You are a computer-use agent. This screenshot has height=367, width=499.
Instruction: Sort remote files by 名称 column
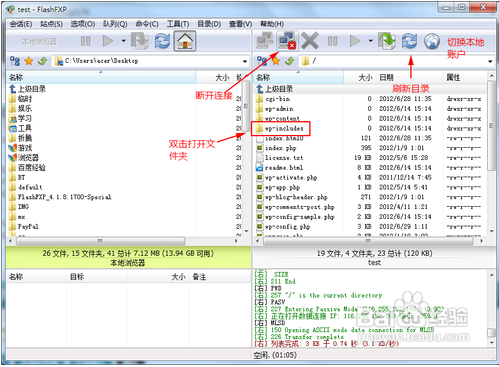pos(298,78)
